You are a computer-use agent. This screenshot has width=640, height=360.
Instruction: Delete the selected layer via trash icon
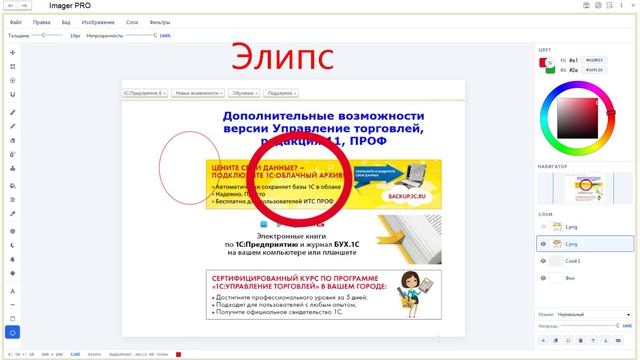coord(581,340)
